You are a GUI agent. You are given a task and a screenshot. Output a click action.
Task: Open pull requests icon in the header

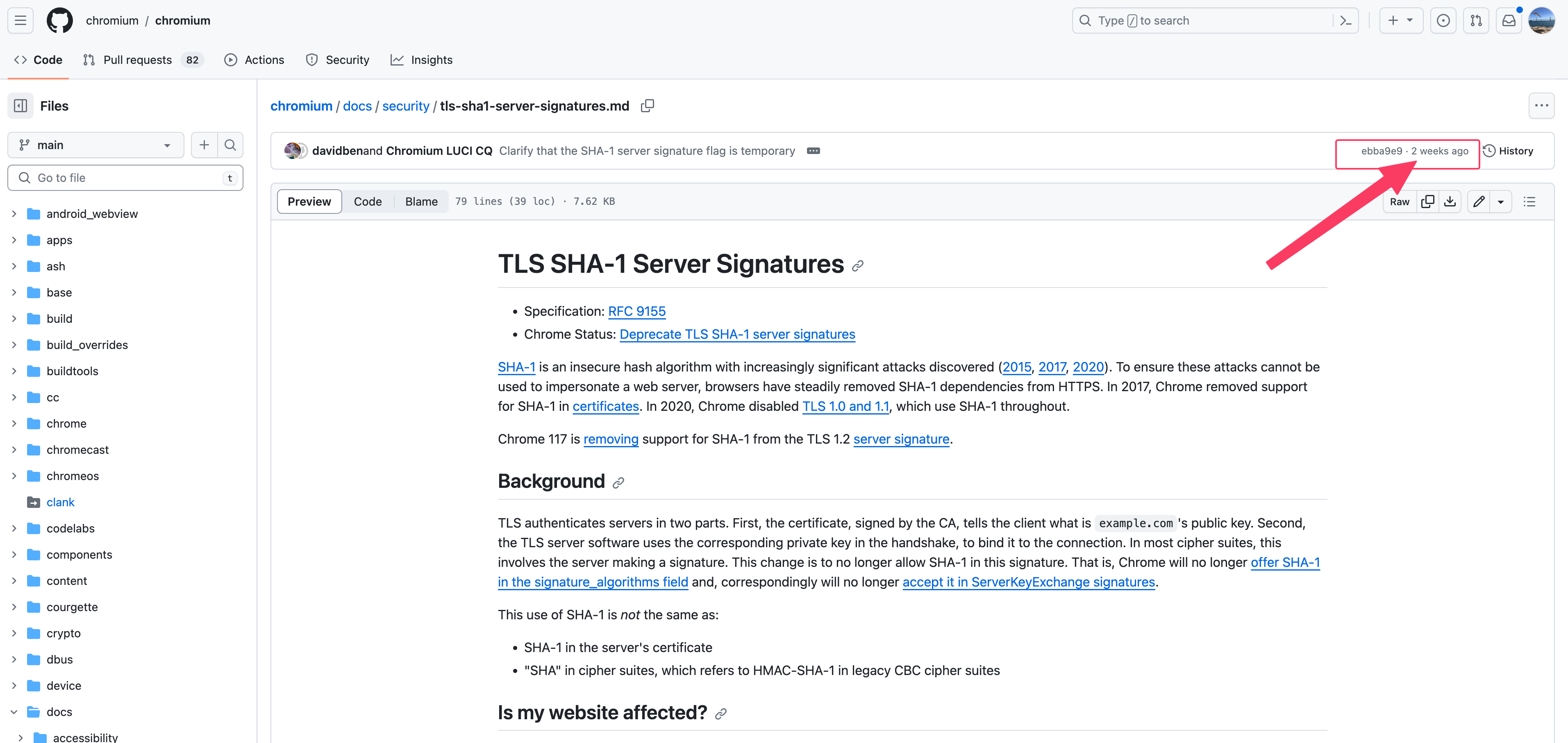(x=1476, y=20)
